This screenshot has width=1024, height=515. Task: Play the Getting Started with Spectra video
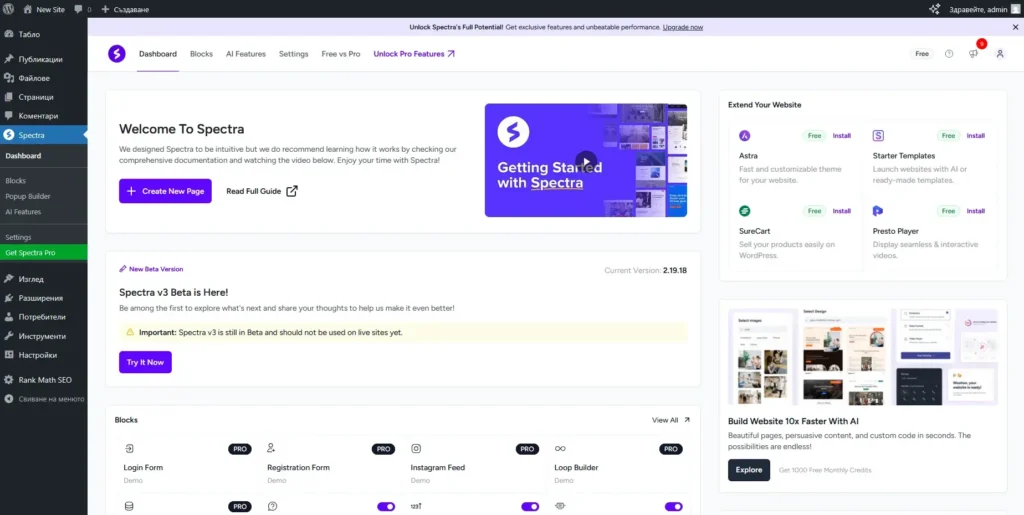coord(586,160)
